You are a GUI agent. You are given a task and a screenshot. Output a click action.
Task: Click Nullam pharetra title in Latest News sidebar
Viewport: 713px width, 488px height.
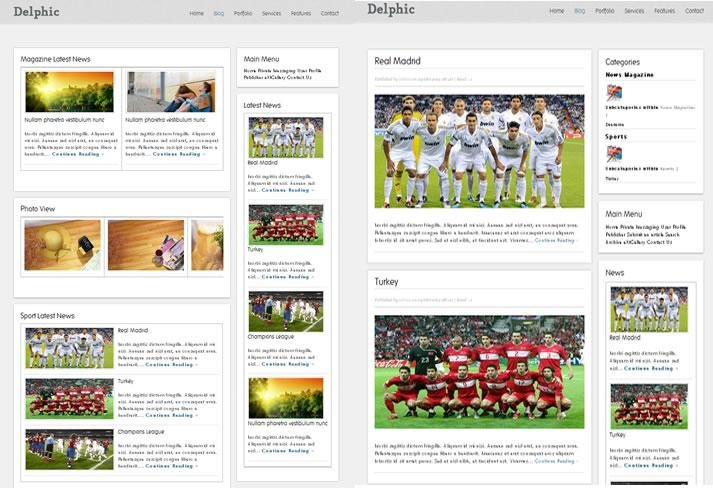(x=287, y=423)
